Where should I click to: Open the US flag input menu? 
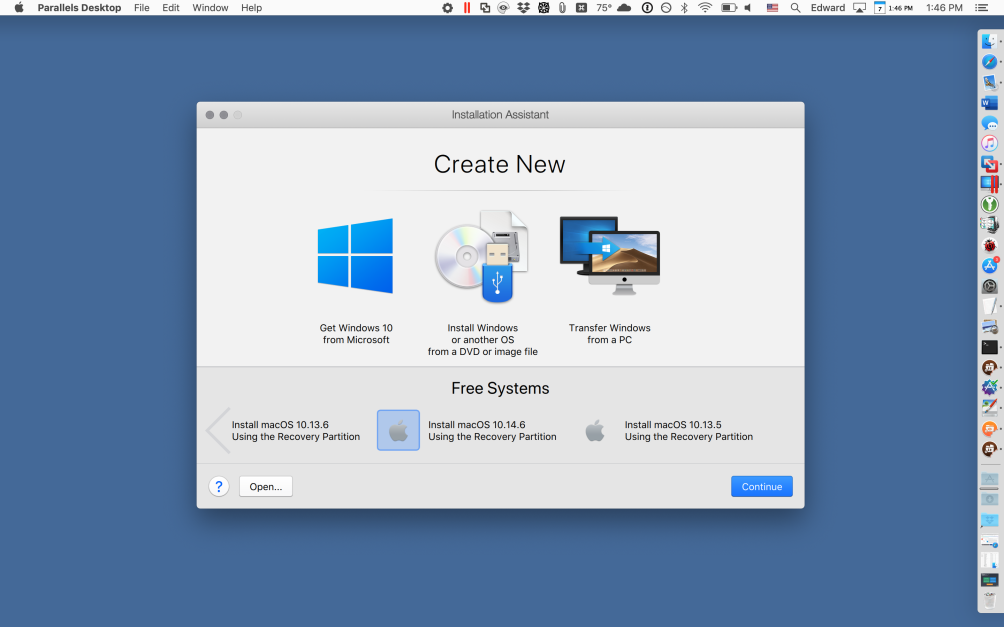coord(773,8)
